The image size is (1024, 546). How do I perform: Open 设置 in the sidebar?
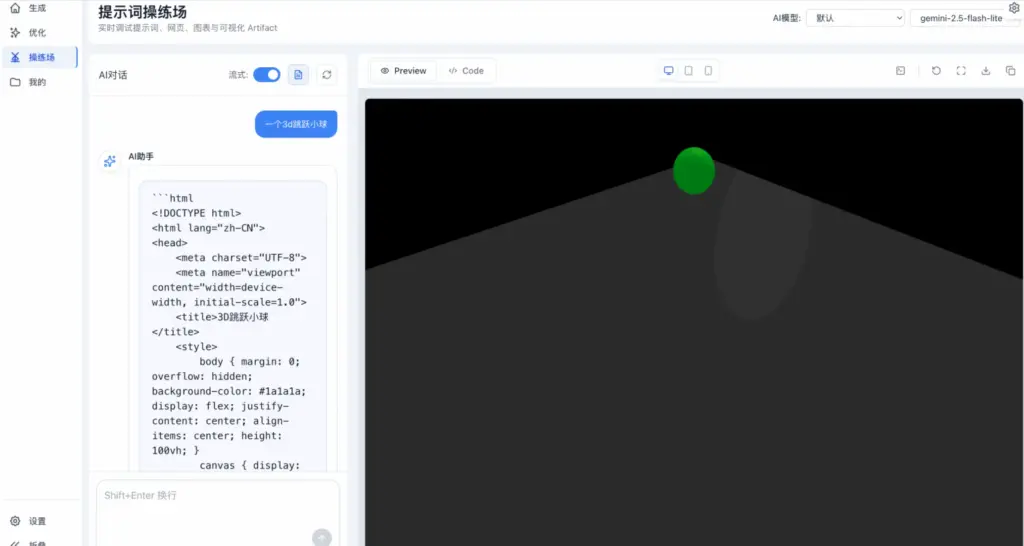pos(37,521)
